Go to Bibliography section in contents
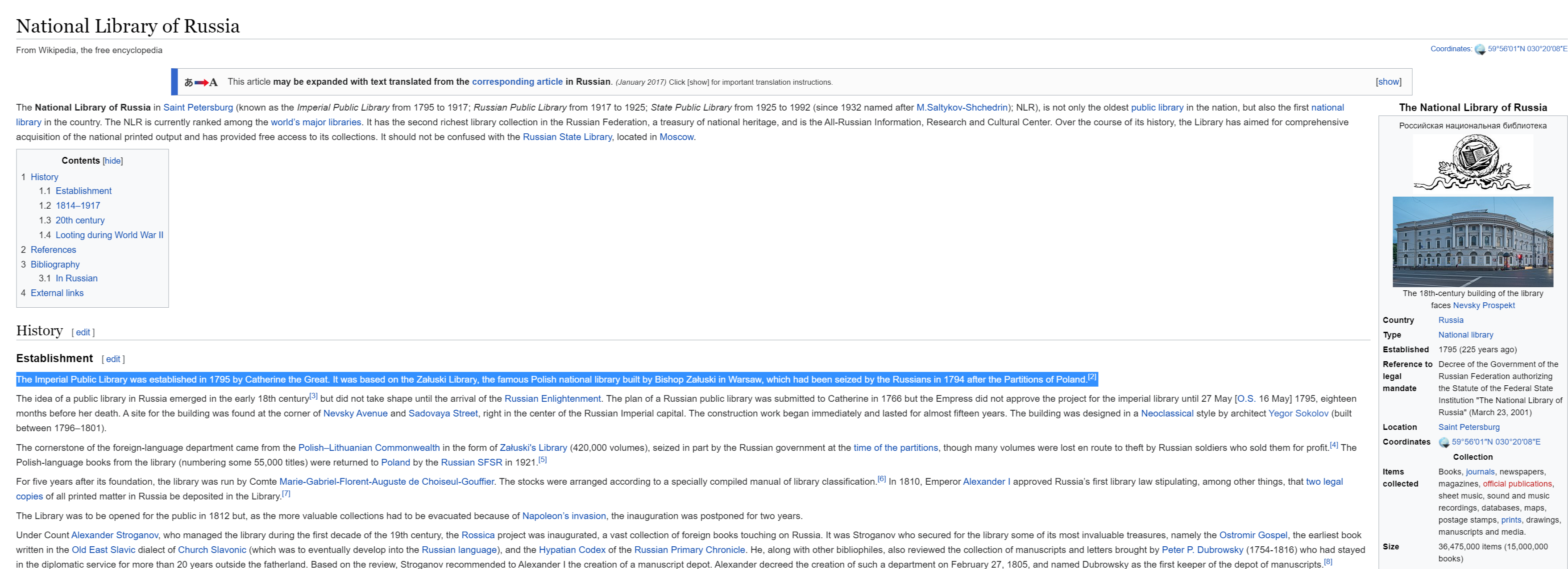The image size is (1568, 569). click(55, 264)
